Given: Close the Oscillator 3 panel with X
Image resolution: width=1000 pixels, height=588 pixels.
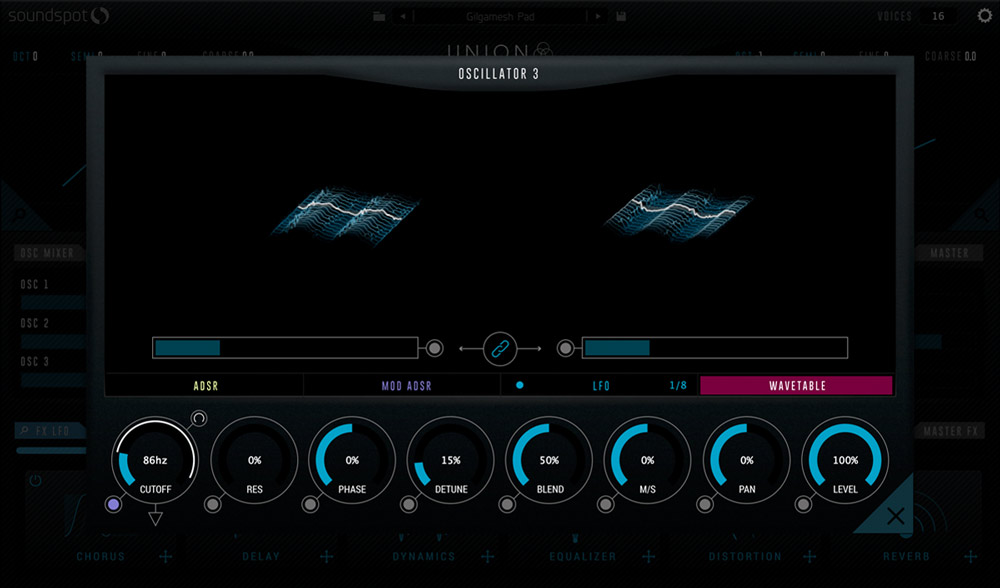Looking at the screenshot, I should coord(895,516).
